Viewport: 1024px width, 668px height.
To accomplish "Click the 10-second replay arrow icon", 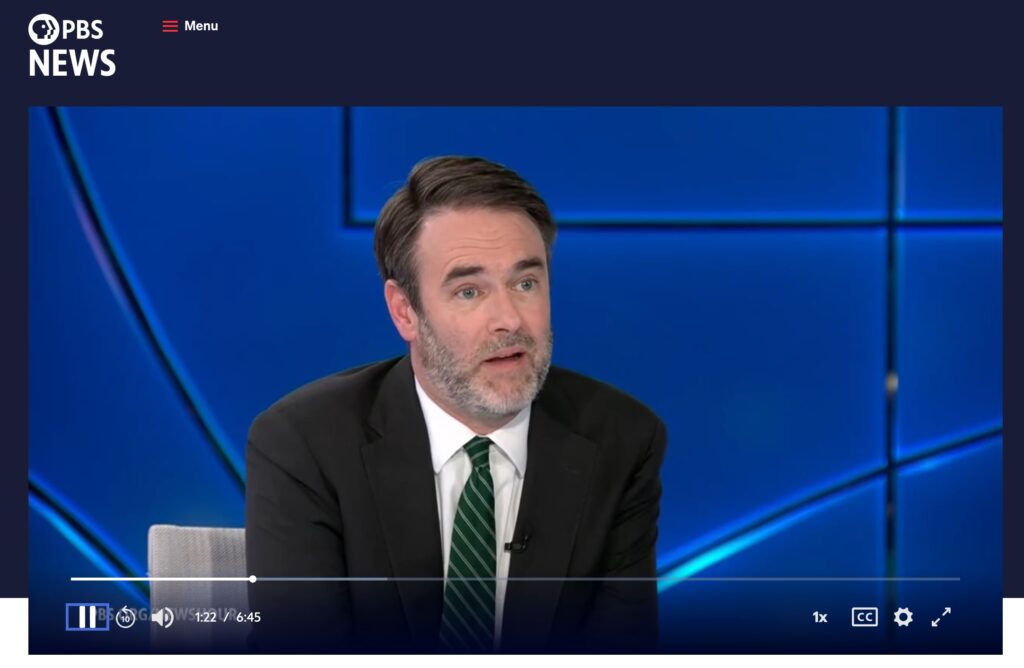I will [x=125, y=617].
